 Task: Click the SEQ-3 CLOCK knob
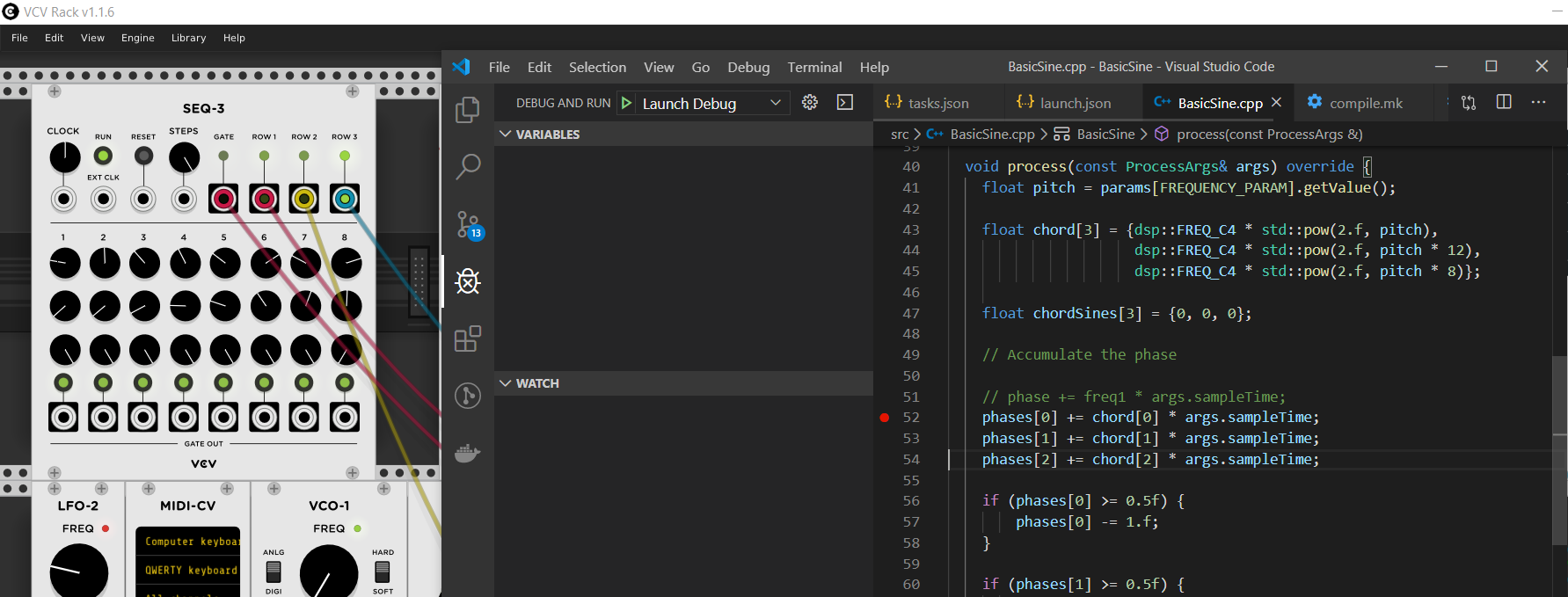coord(64,157)
